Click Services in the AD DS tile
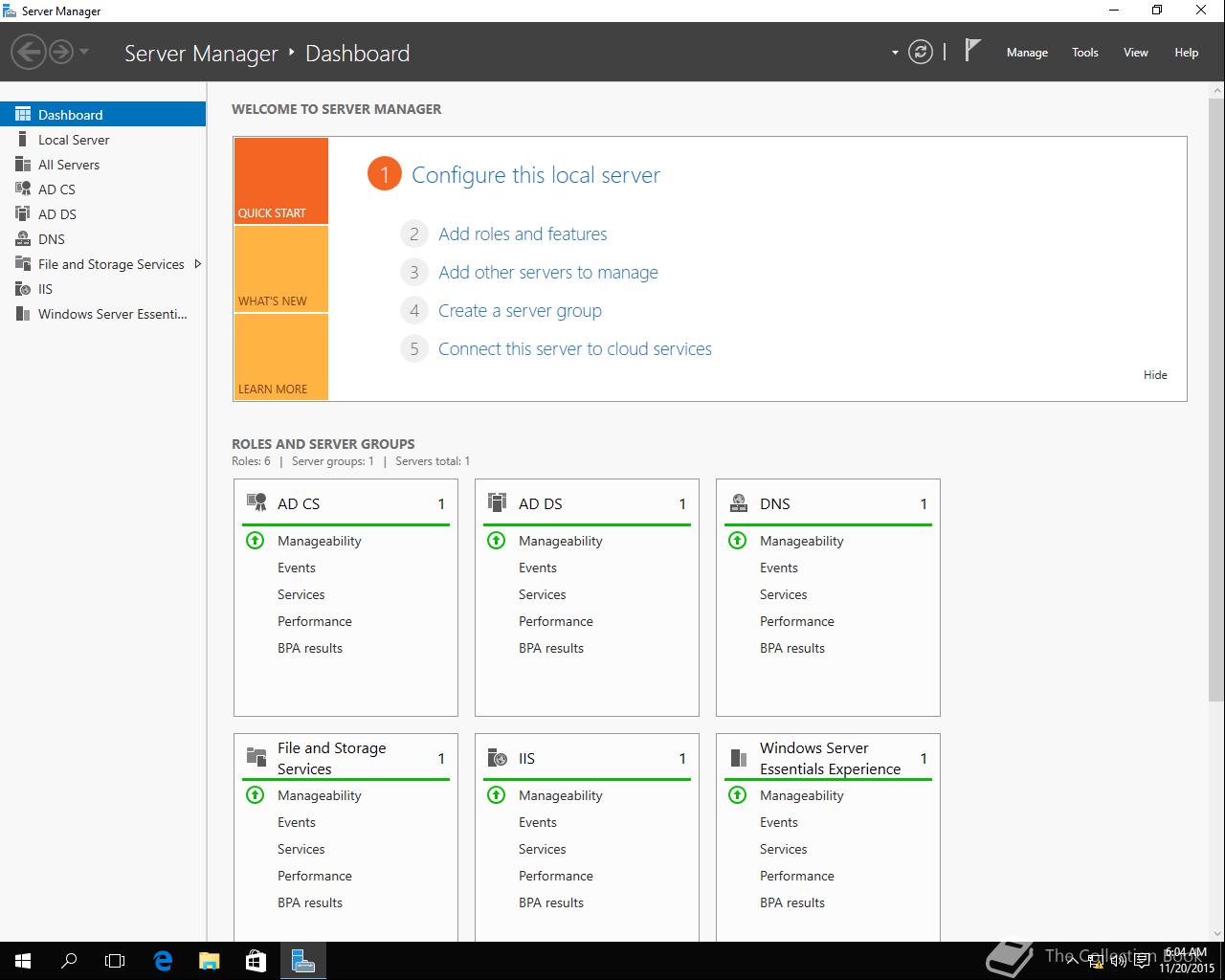This screenshot has width=1225, height=980. point(543,594)
